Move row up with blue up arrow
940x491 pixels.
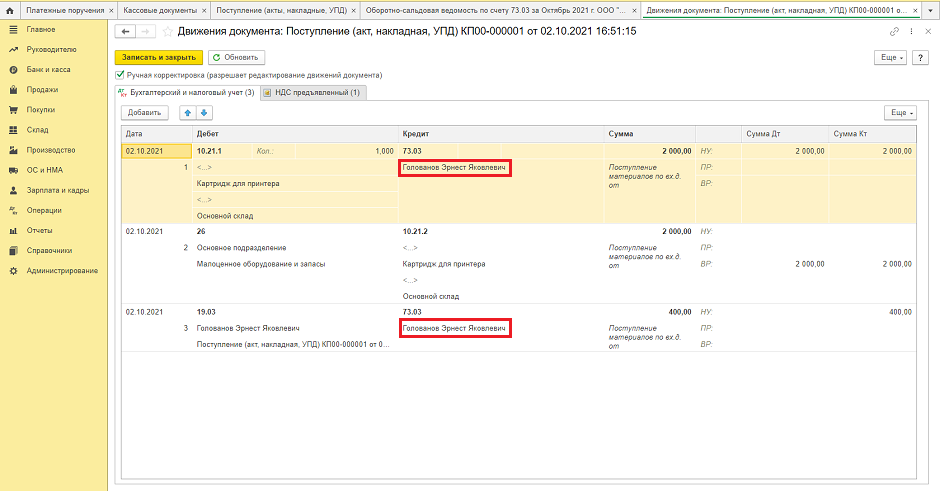[187, 113]
